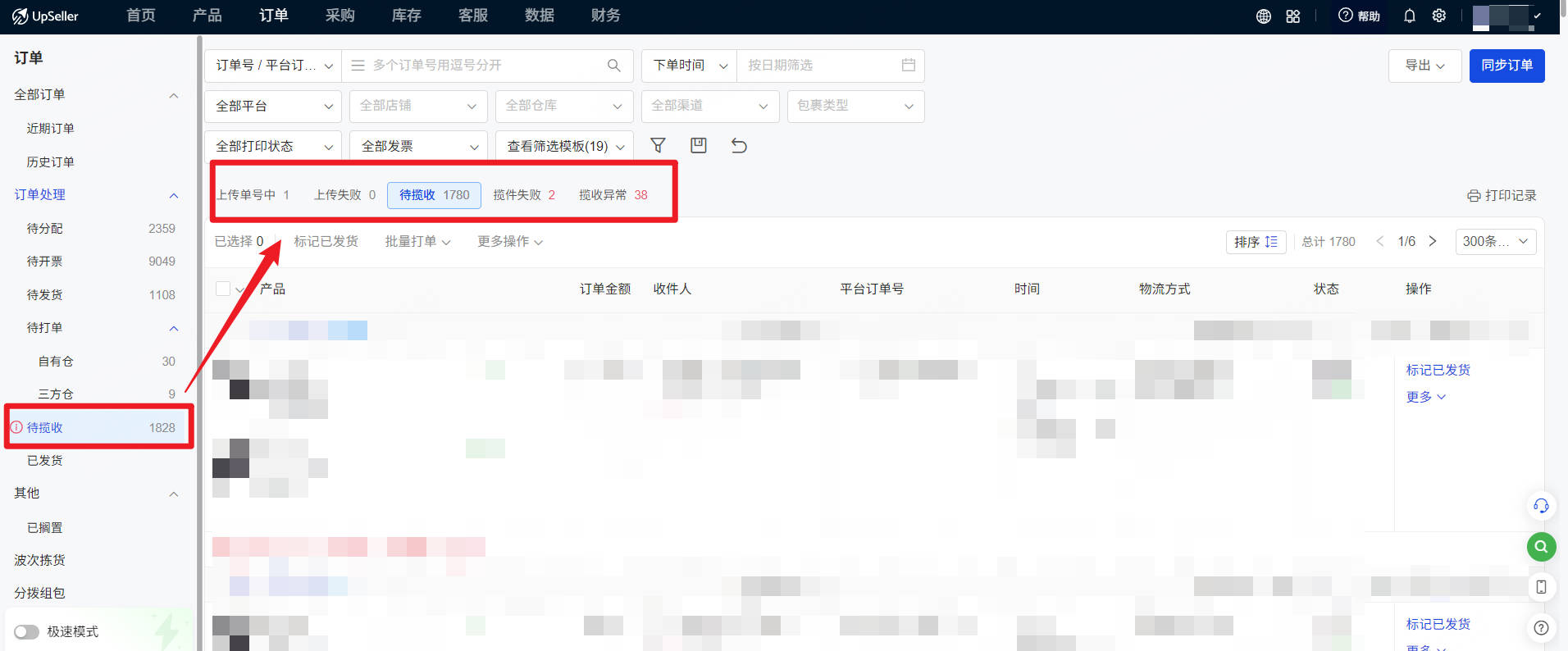Click the 多个订单号 search input field
Image resolution: width=1568 pixels, height=651 pixels.
(x=488, y=66)
